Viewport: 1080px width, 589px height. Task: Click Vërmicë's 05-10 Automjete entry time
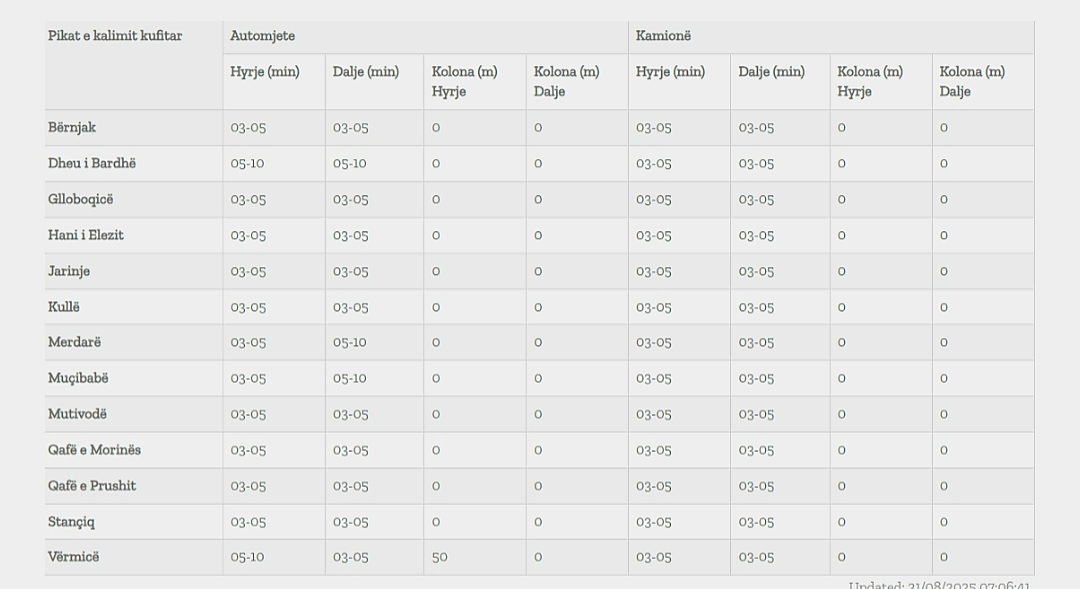247,557
